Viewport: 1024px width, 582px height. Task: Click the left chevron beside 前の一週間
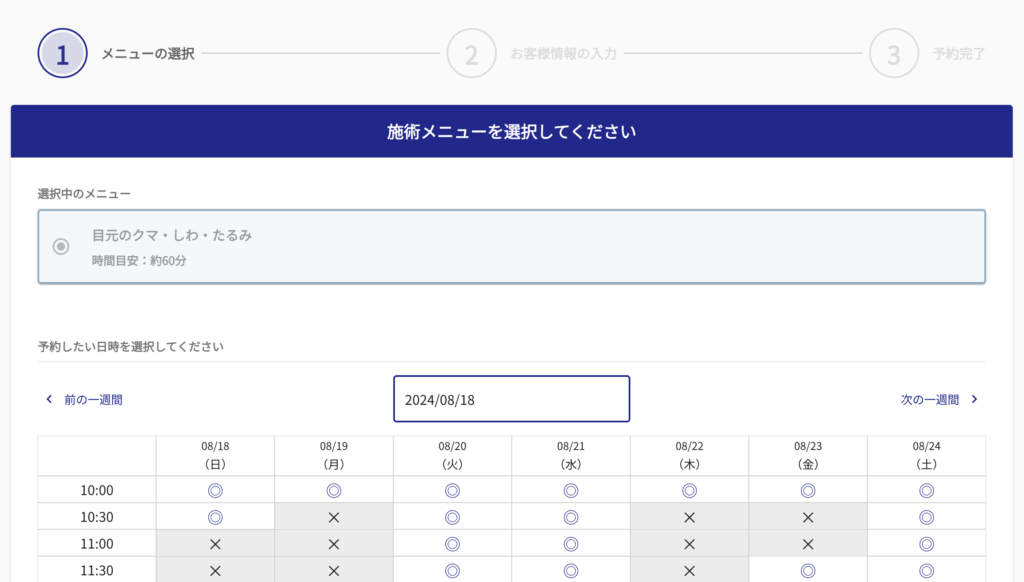coord(49,399)
